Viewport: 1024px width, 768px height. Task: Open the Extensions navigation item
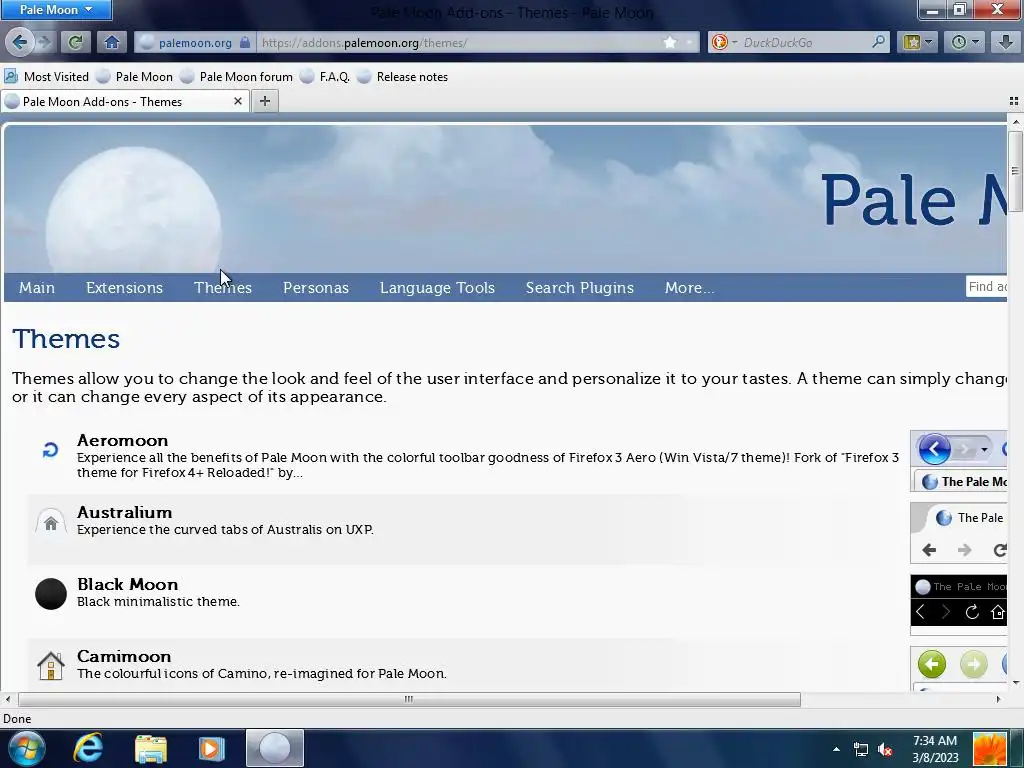coord(124,287)
